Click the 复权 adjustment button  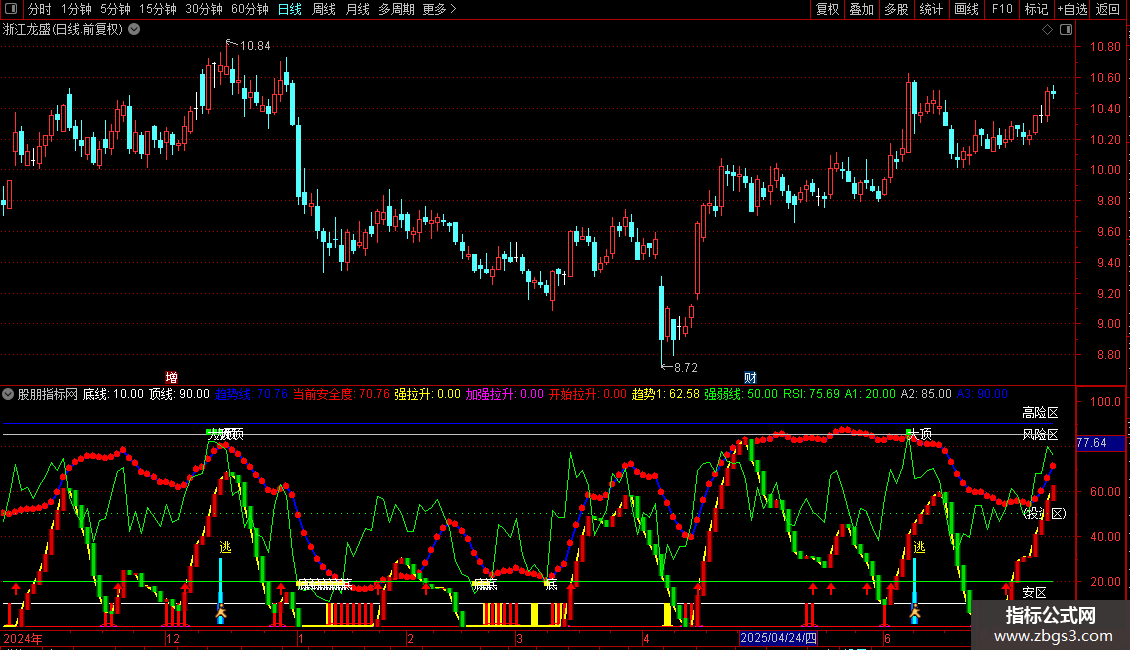[x=827, y=9]
